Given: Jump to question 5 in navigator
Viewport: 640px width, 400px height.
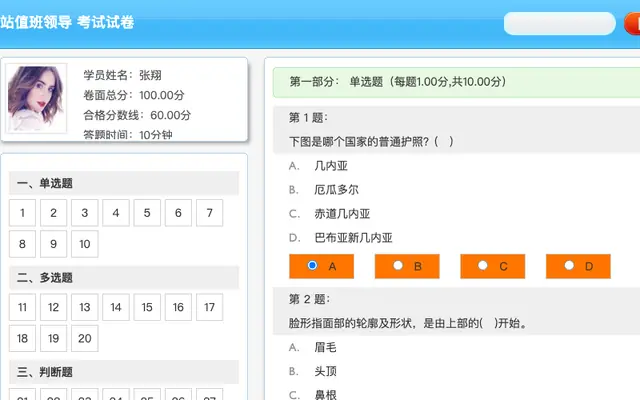Looking at the screenshot, I should click(x=147, y=213).
